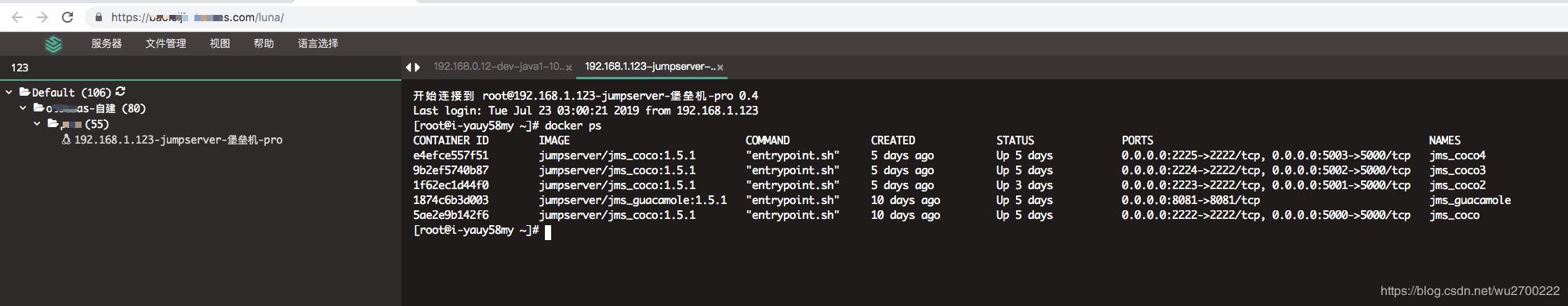Click the NAMES column header
The image size is (1568, 306).
pyautogui.click(x=1444, y=140)
